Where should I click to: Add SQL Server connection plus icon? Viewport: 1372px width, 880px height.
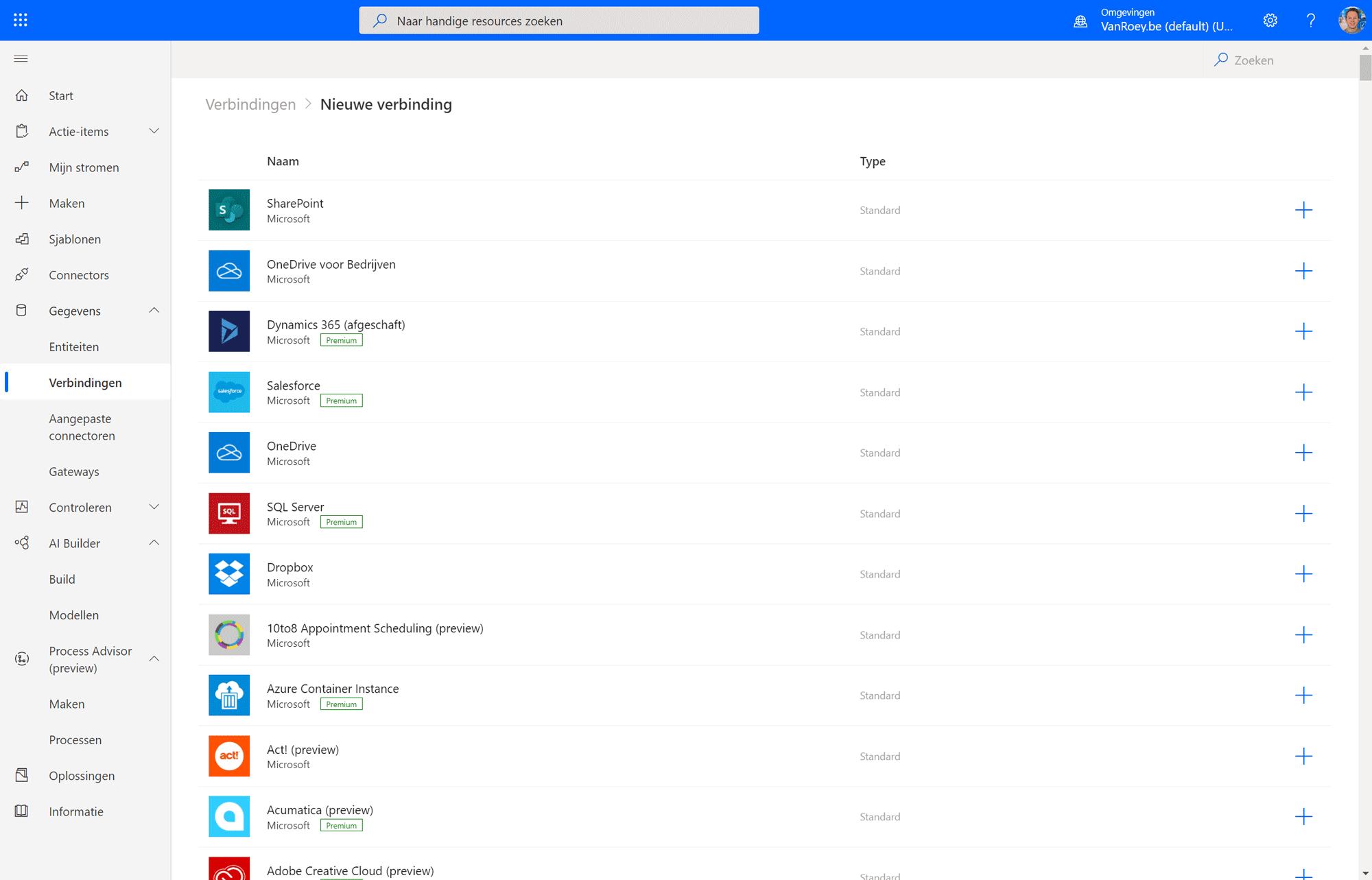(1303, 514)
